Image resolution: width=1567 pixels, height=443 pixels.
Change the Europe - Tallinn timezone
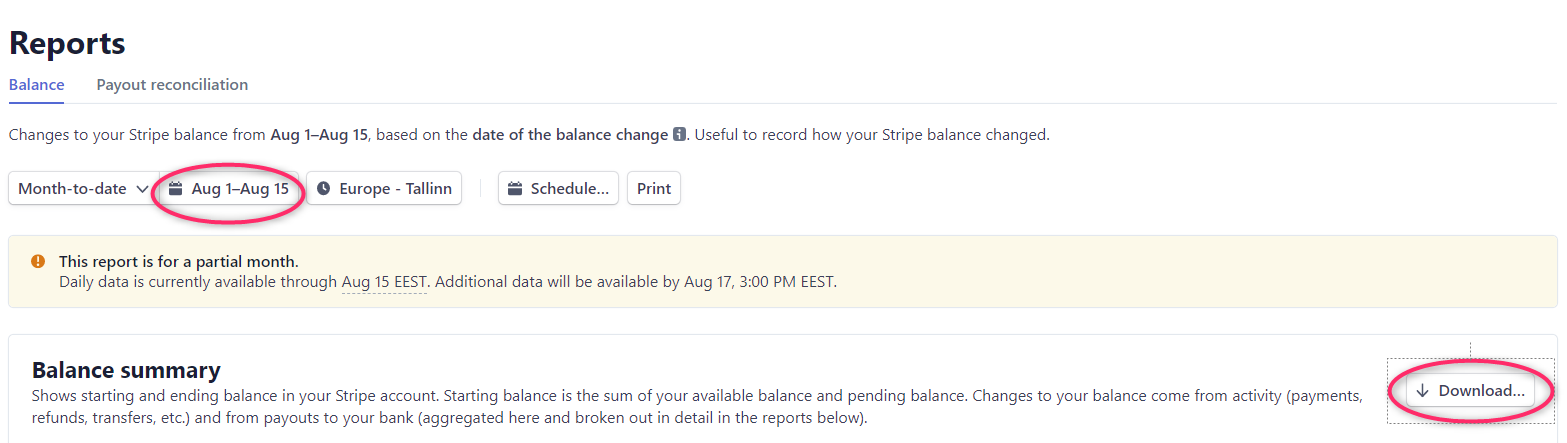[384, 189]
